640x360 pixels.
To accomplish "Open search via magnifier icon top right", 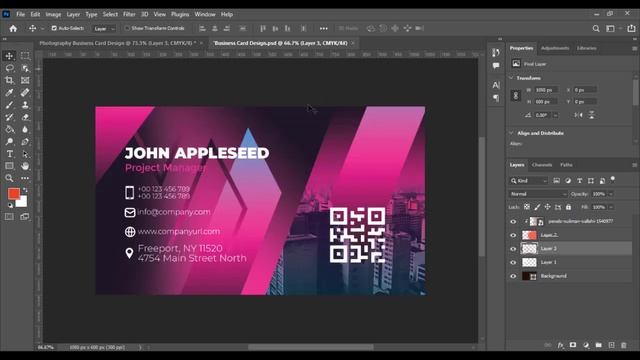I will click(x=596, y=28).
